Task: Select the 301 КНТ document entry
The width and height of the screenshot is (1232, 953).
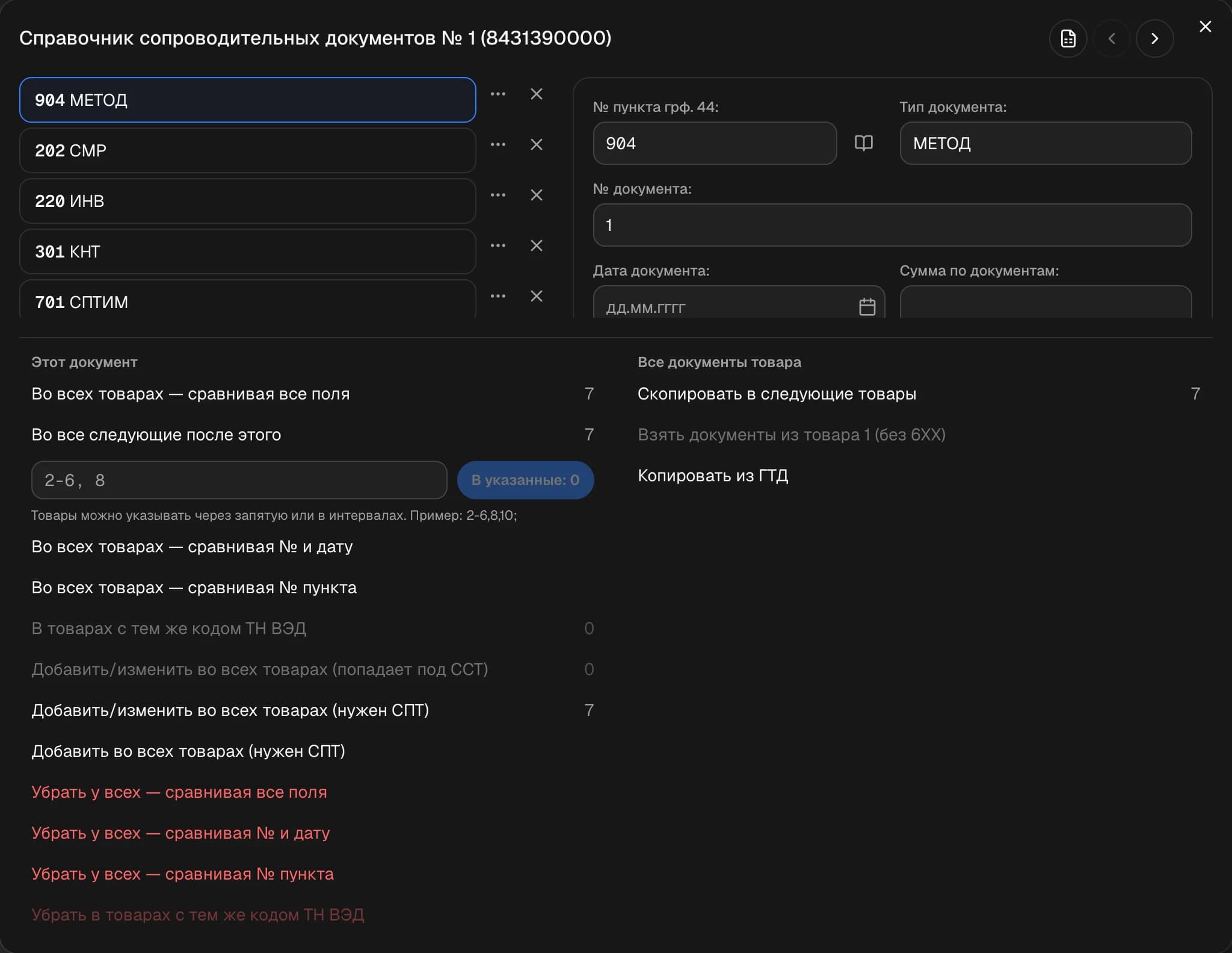Action: (x=248, y=251)
